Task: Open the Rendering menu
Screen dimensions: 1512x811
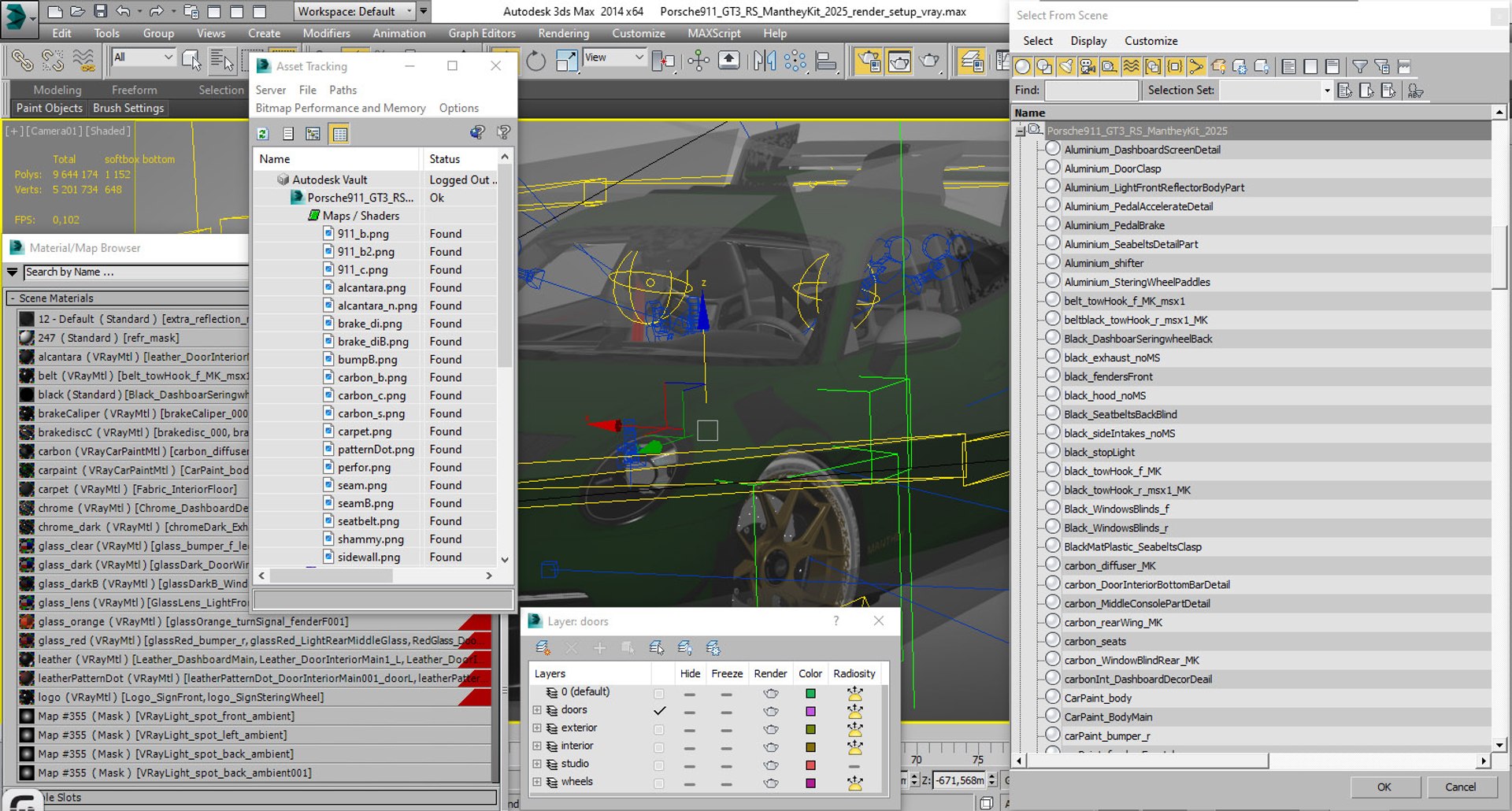Action: pyautogui.click(x=563, y=33)
